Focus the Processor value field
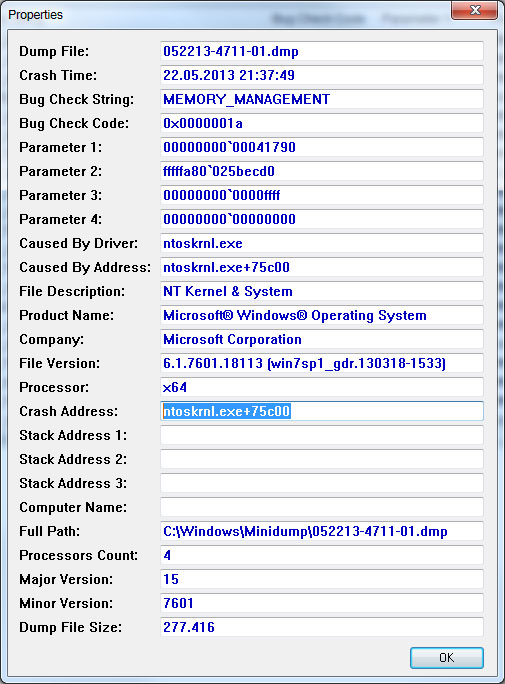This screenshot has height=684, width=505. pos(322,387)
